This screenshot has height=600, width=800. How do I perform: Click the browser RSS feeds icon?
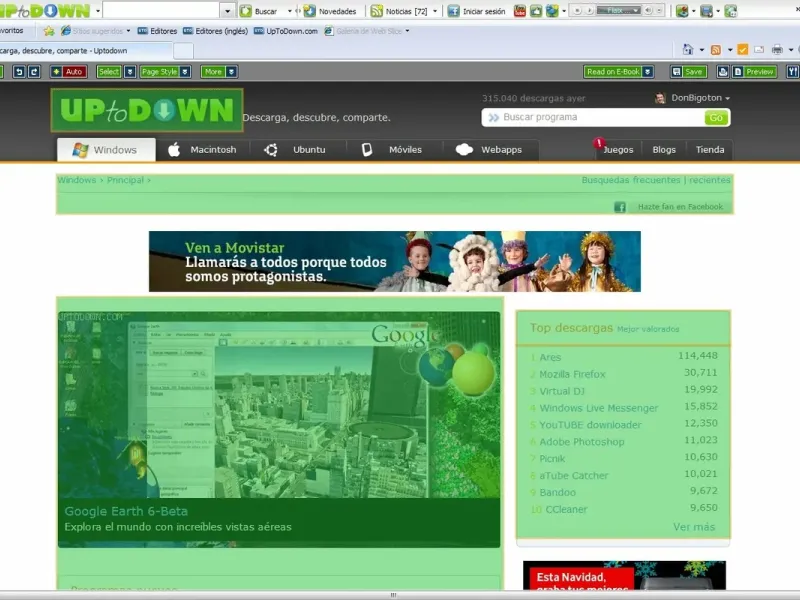point(716,49)
